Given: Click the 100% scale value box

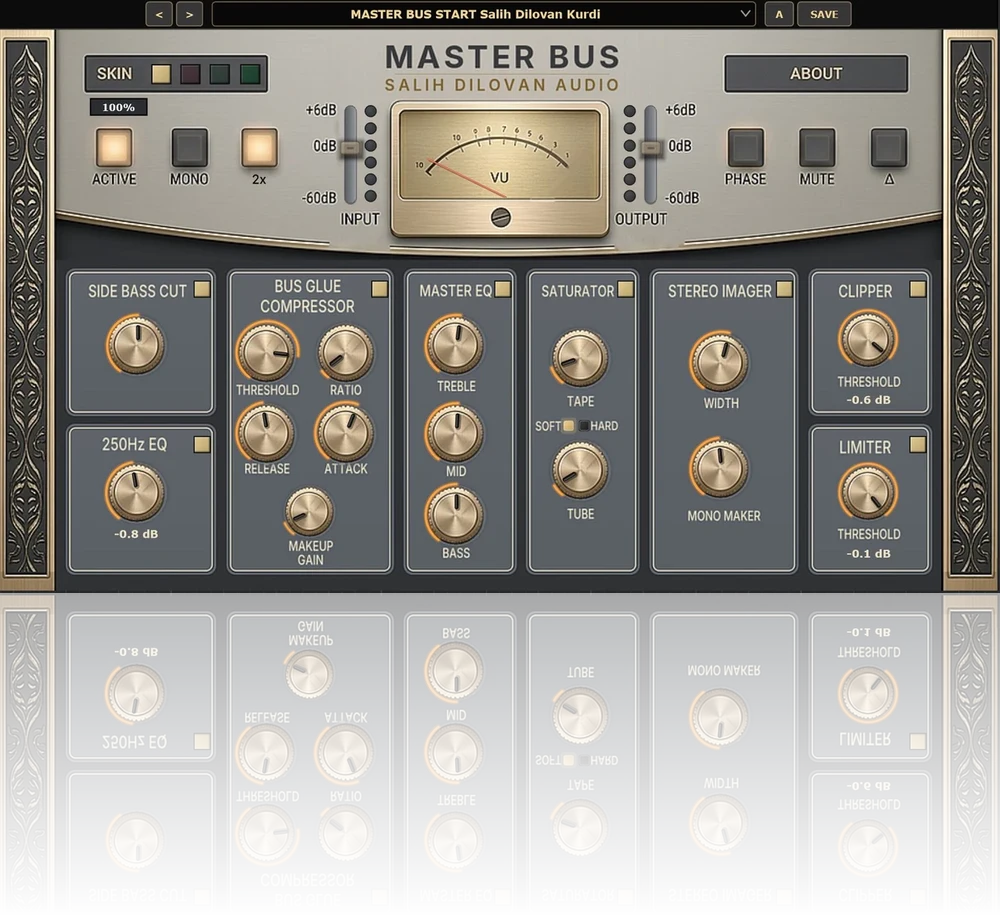Looking at the screenshot, I should point(119,107).
